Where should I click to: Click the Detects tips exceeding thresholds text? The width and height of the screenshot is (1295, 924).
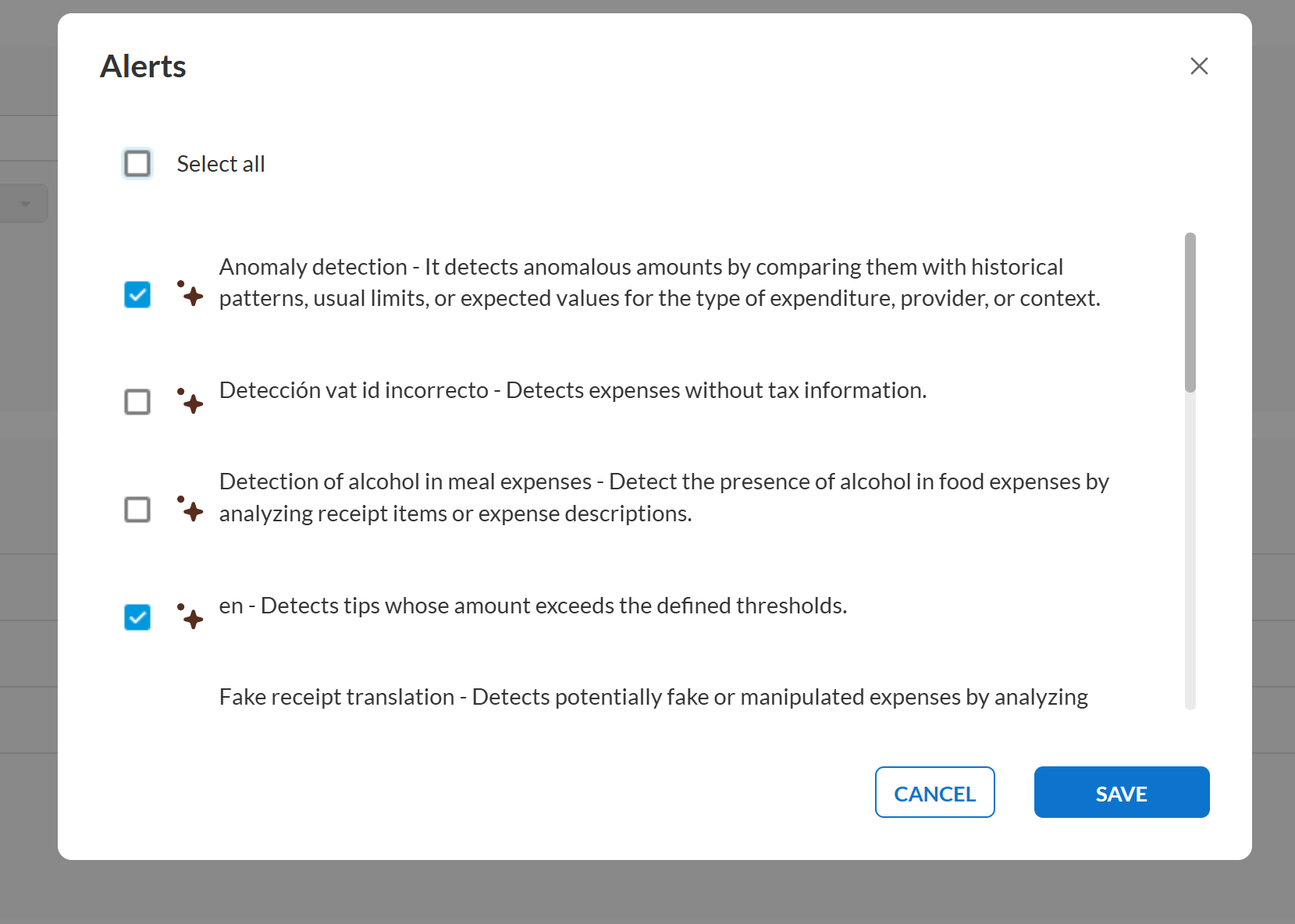[x=554, y=606]
